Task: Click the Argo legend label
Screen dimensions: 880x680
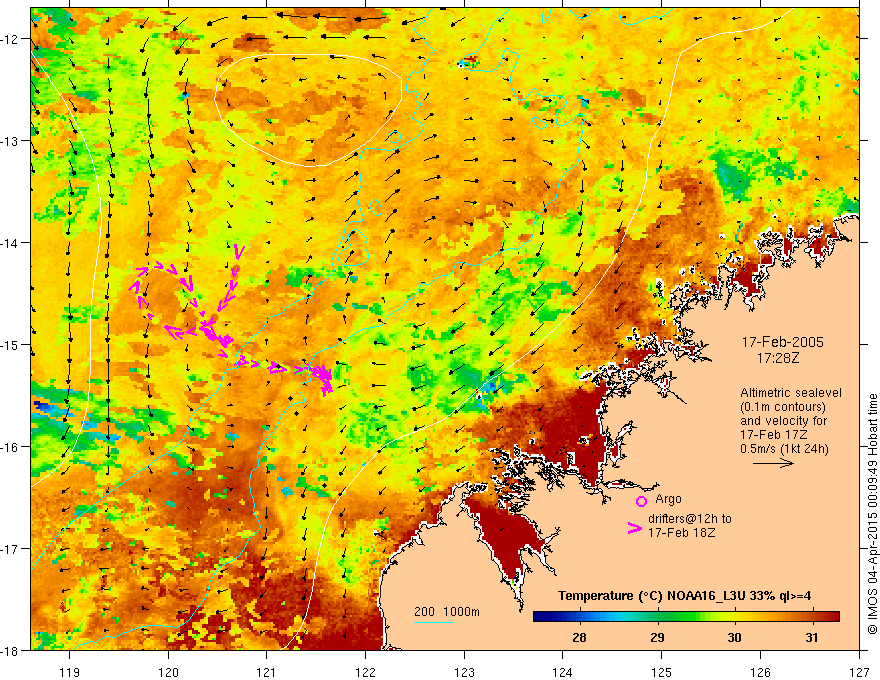Action: [668, 499]
